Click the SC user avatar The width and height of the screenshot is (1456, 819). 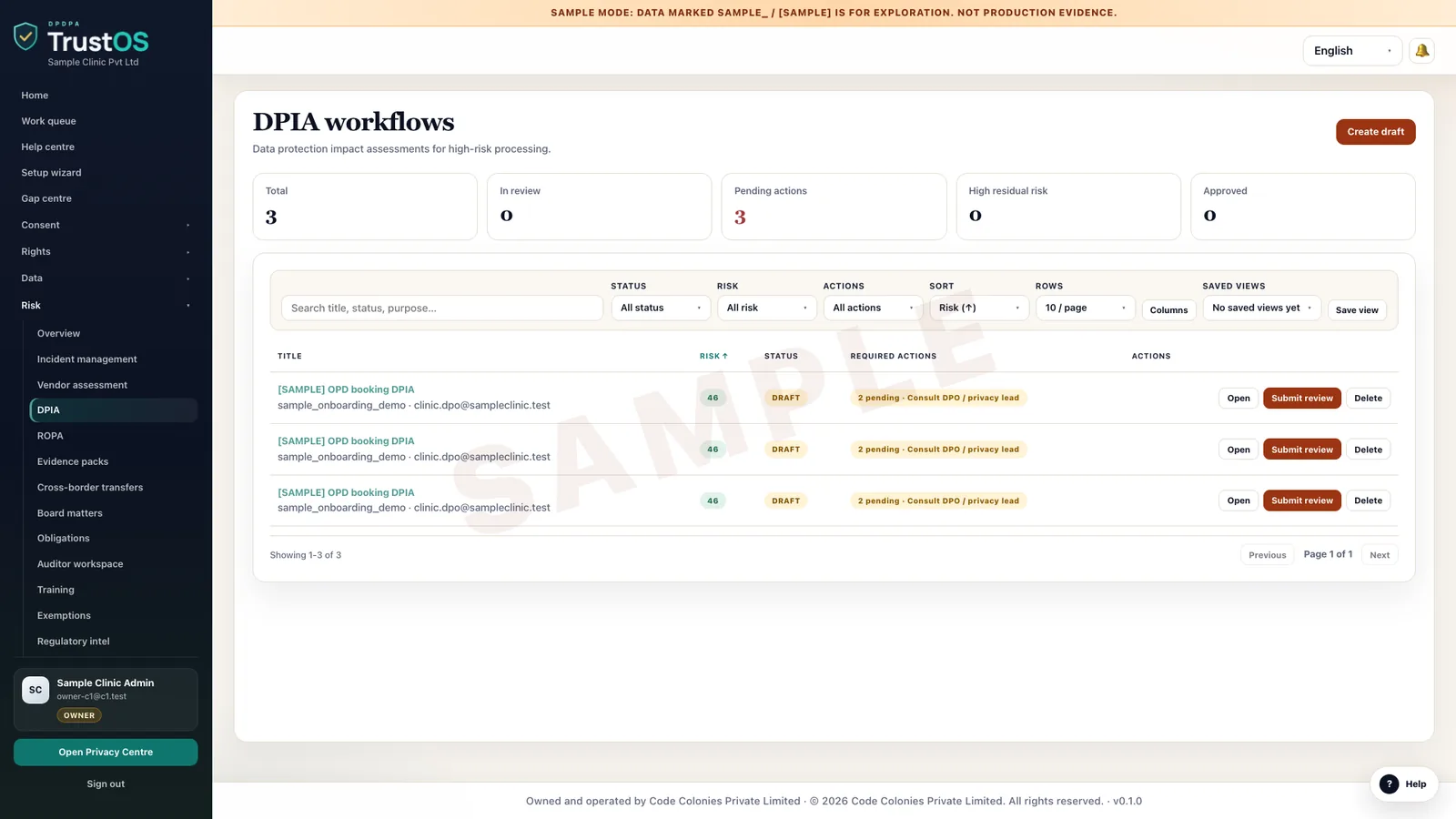[x=35, y=690]
